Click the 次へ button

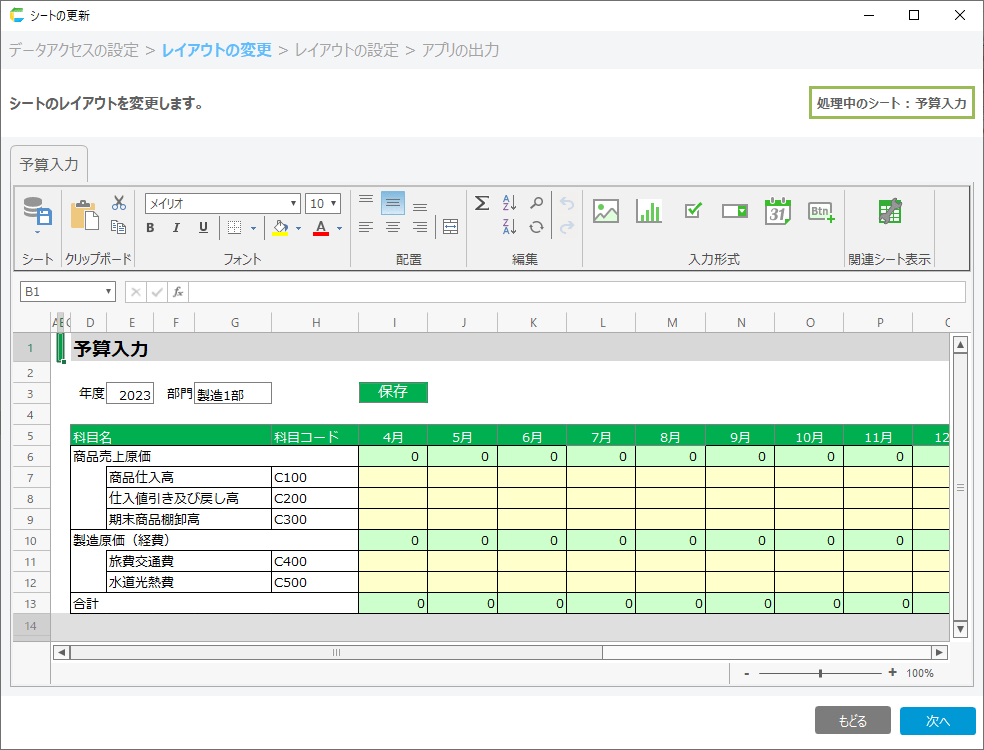coord(937,721)
